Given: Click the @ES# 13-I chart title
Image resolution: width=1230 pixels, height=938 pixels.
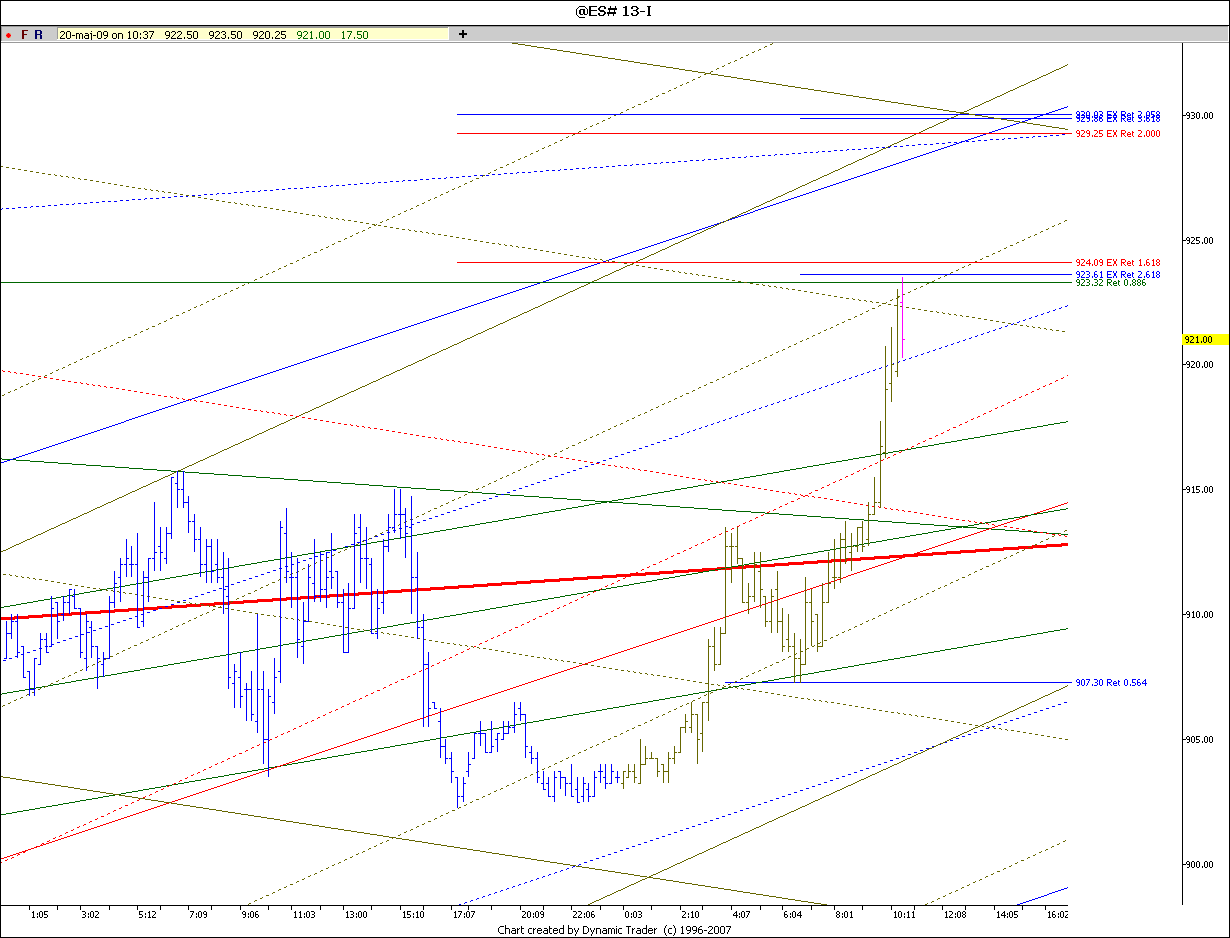Looking at the screenshot, I should 615,11.
